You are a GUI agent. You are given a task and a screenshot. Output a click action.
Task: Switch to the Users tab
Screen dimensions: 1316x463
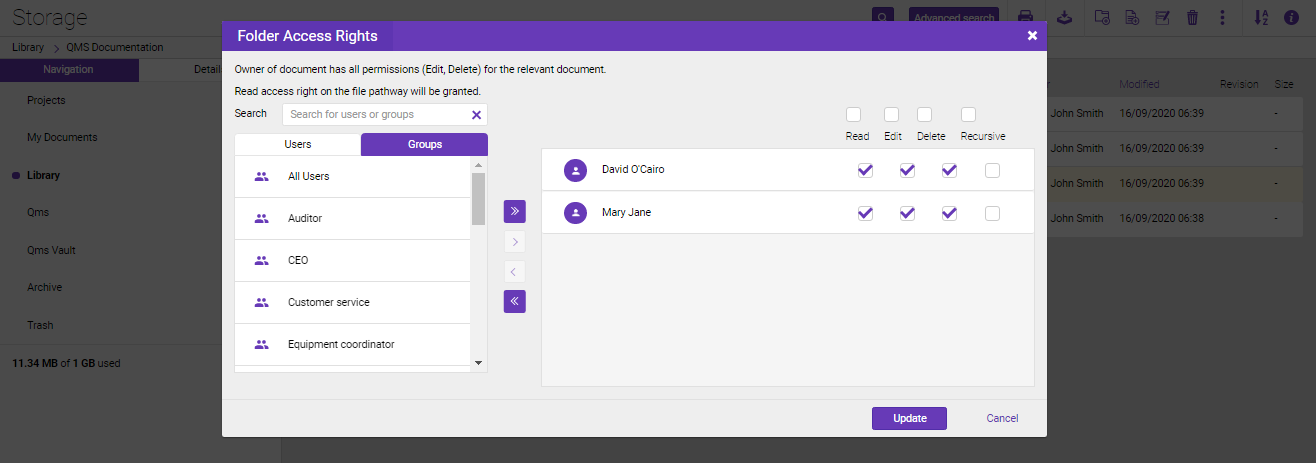click(x=297, y=144)
